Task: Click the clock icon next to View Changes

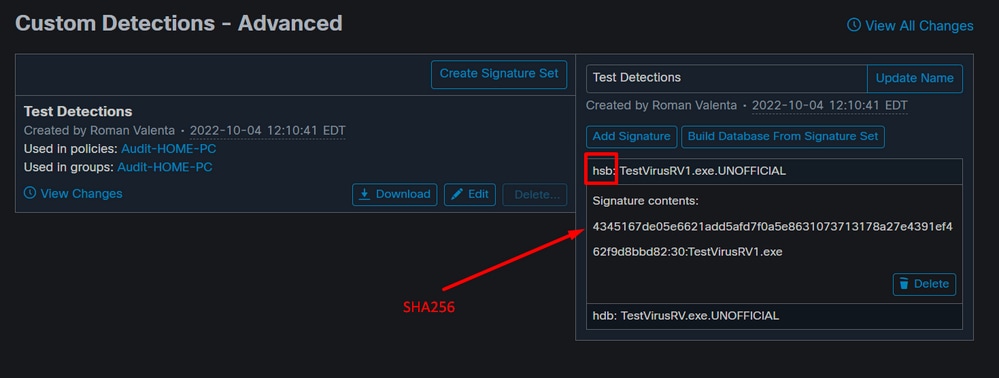Action: (30, 193)
